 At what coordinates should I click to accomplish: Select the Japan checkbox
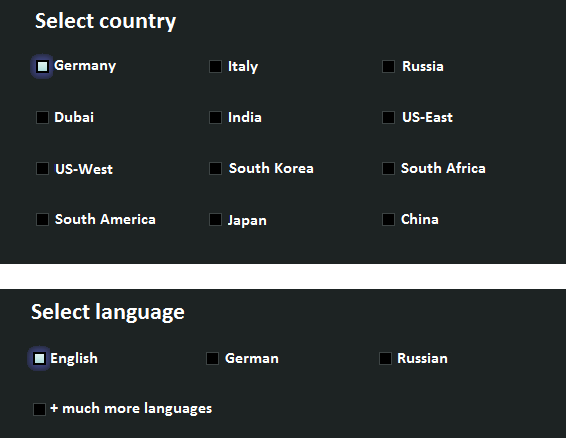pos(215,219)
